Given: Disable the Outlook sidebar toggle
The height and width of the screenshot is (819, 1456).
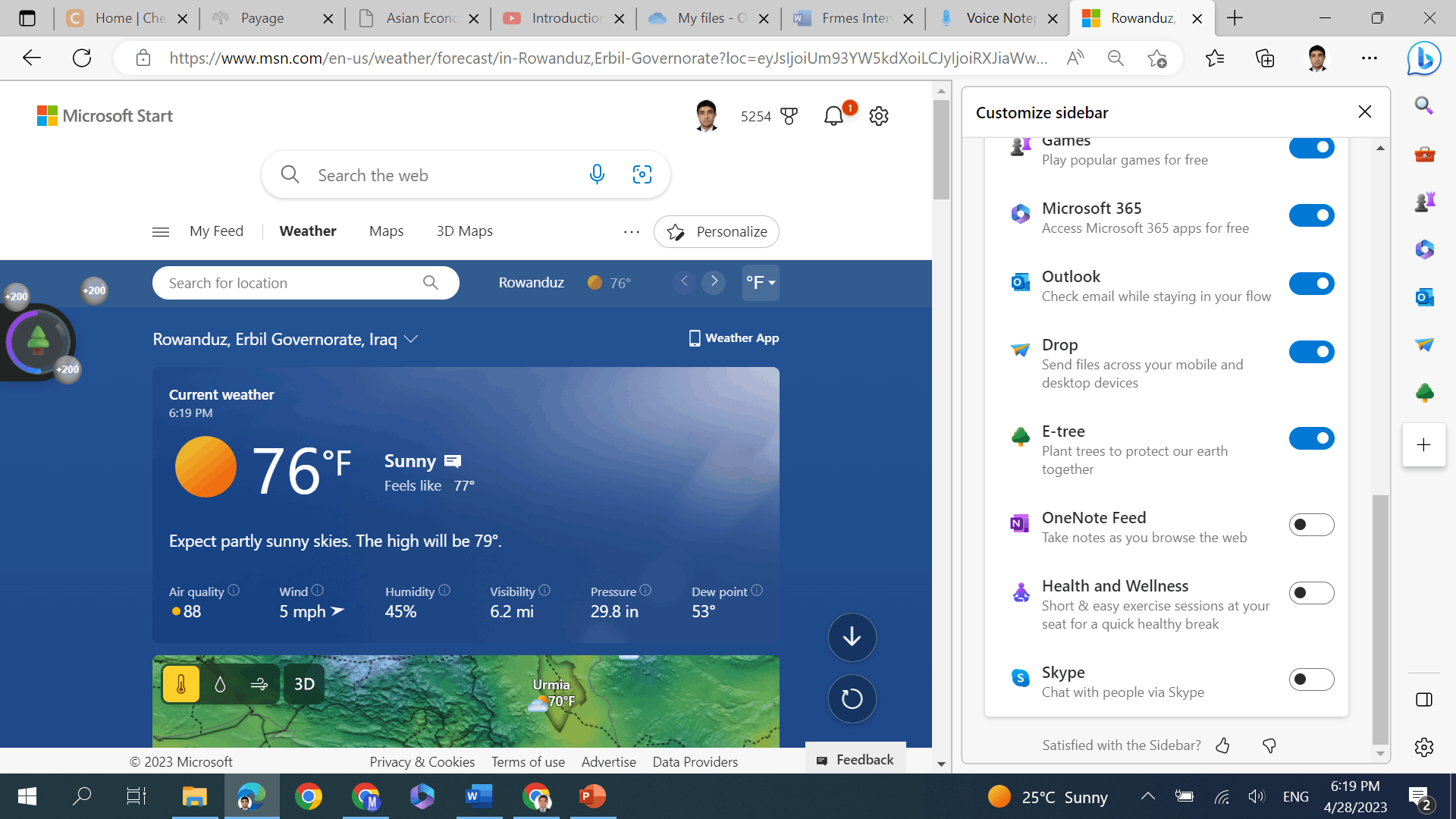Looking at the screenshot, I should point(1311,283).
